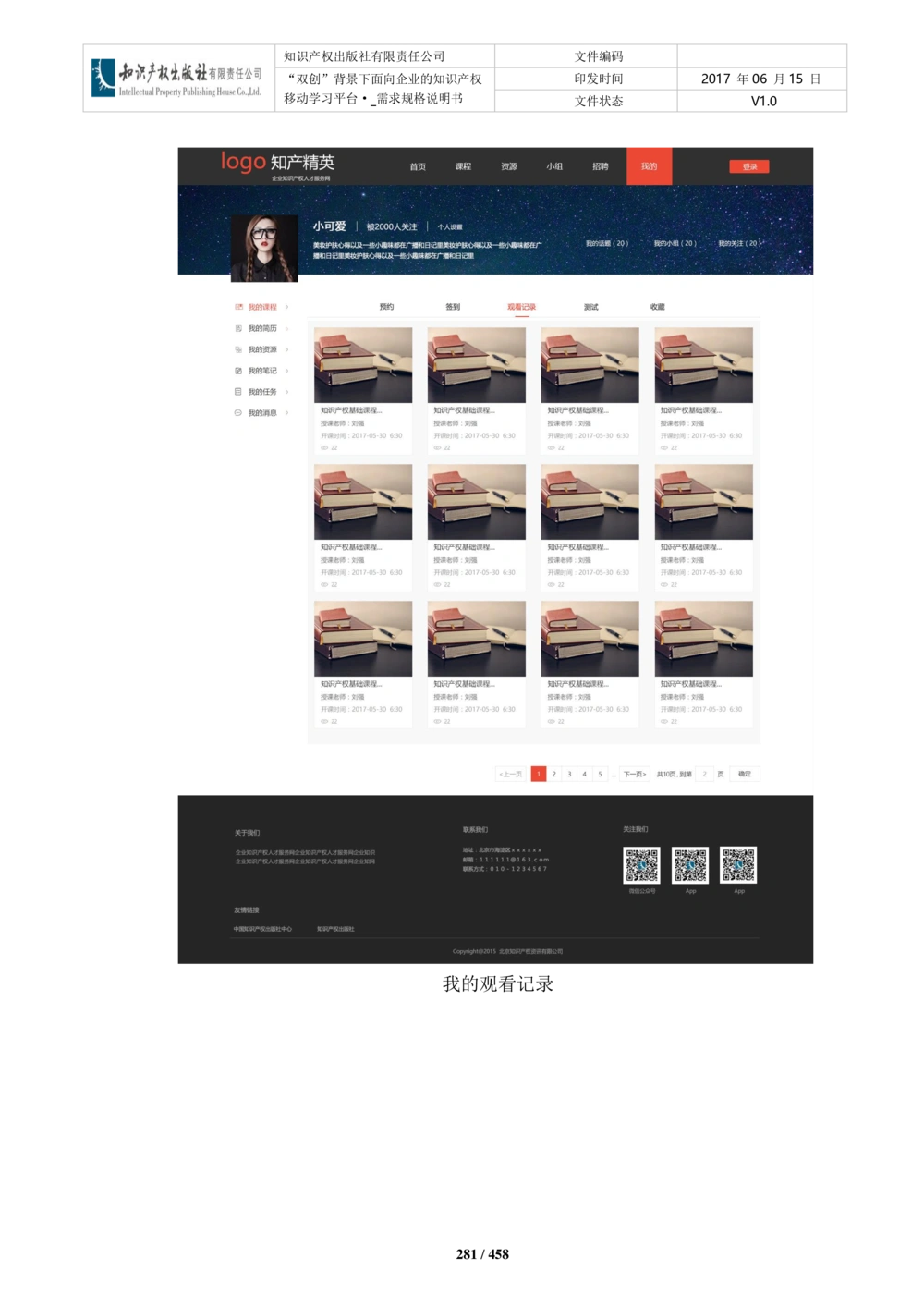924x1307 pixels.
Task: Click the 我的资源 sidebar icon
Action: 238,349
